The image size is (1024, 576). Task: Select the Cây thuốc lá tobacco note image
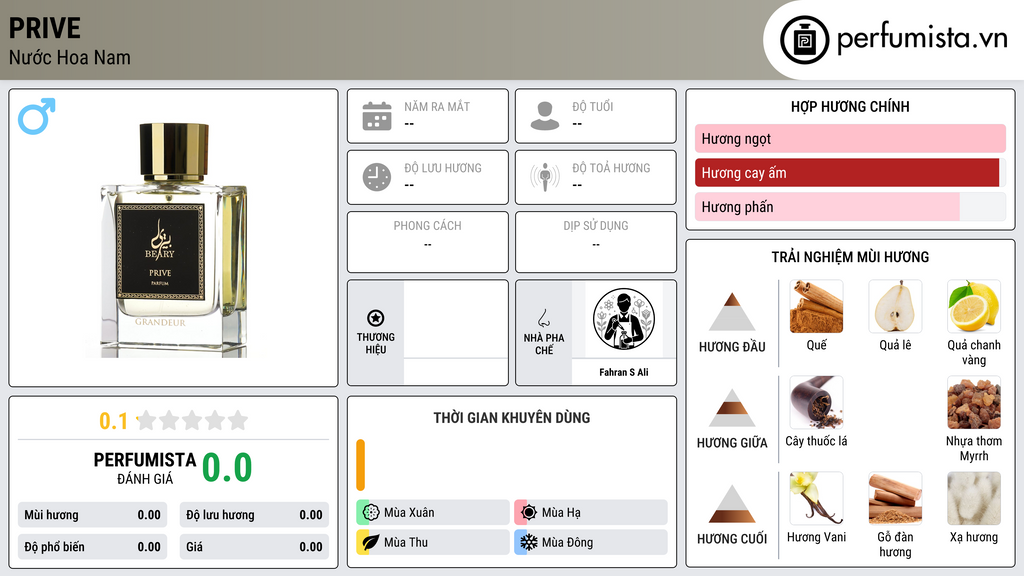[x=816, y=402]
